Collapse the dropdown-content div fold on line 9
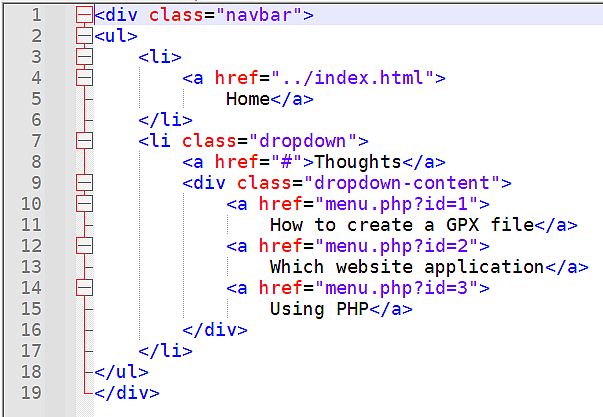Image resolution: width=603 pixels, height=417 pixels. [84, 183]
